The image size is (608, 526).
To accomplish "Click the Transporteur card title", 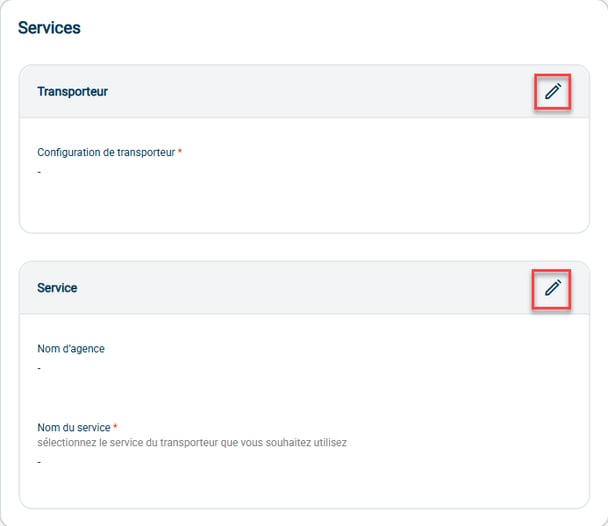I will click(x=73, y=91).
